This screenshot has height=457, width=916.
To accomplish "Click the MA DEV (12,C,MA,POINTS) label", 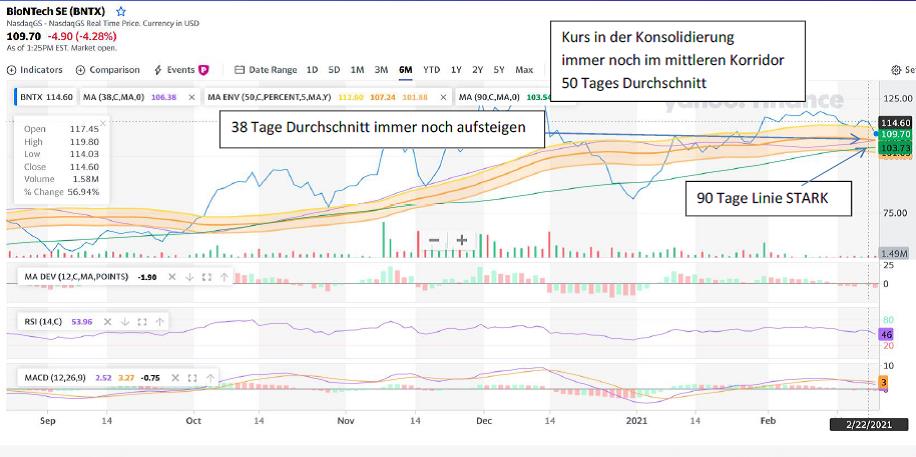I will point(76,277).
